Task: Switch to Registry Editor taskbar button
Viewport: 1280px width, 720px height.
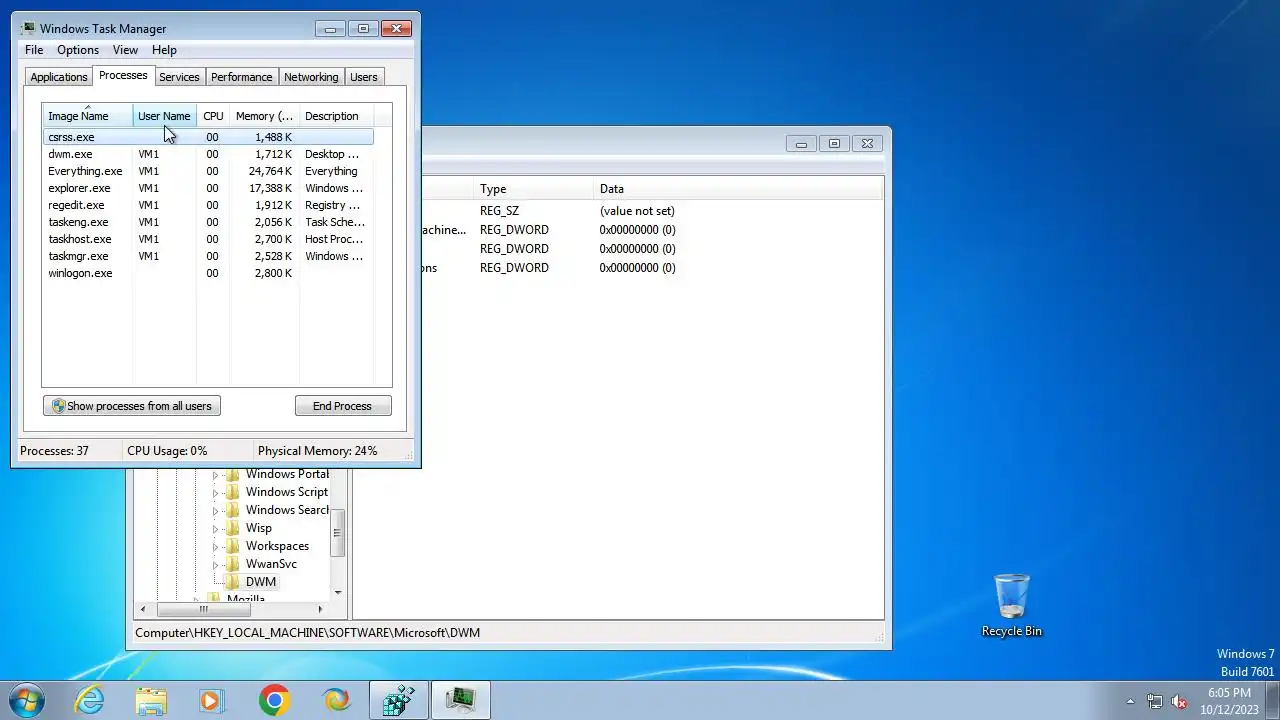Action: pos(399,701)
